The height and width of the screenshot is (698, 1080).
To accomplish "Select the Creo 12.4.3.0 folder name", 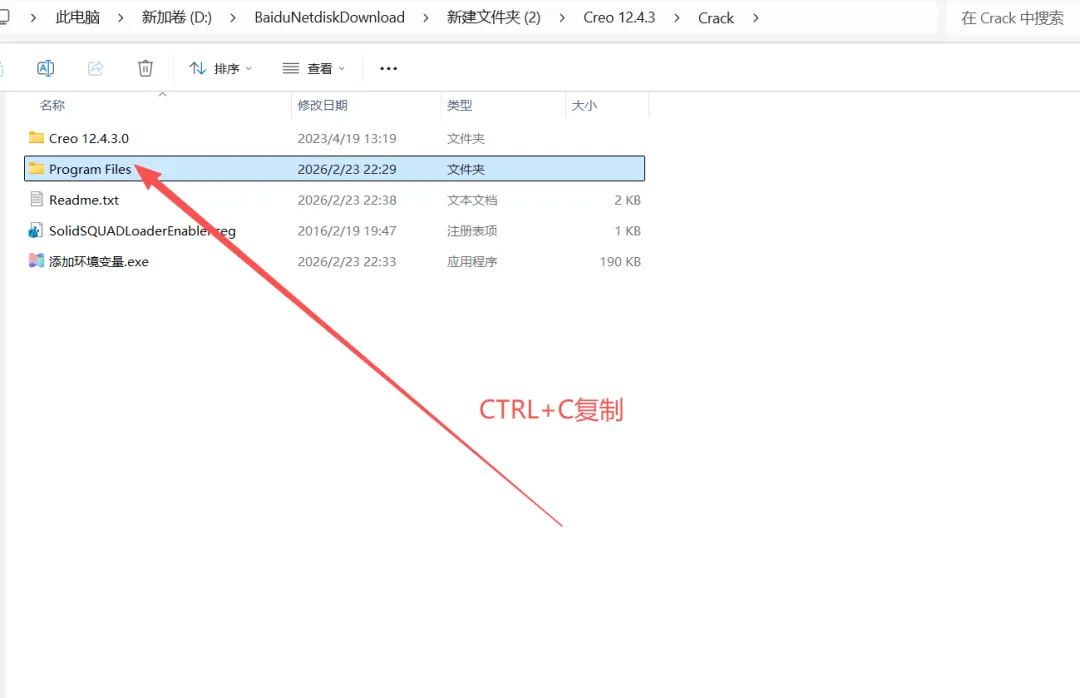I will tap(89, 138).
